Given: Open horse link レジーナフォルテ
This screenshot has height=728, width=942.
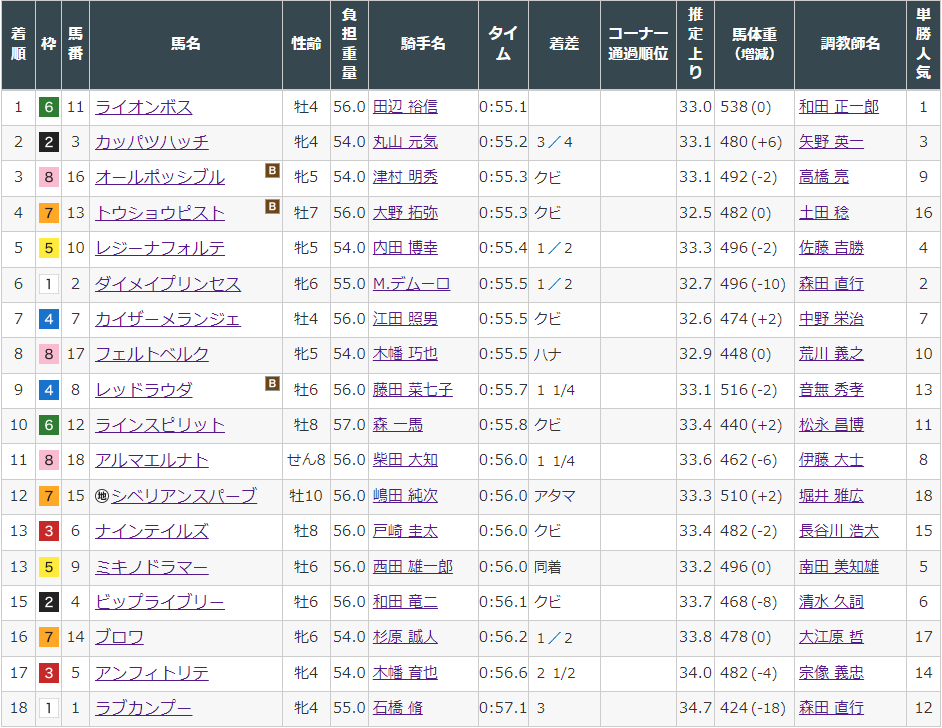Looking at the screenshot, I should point(160,248).
